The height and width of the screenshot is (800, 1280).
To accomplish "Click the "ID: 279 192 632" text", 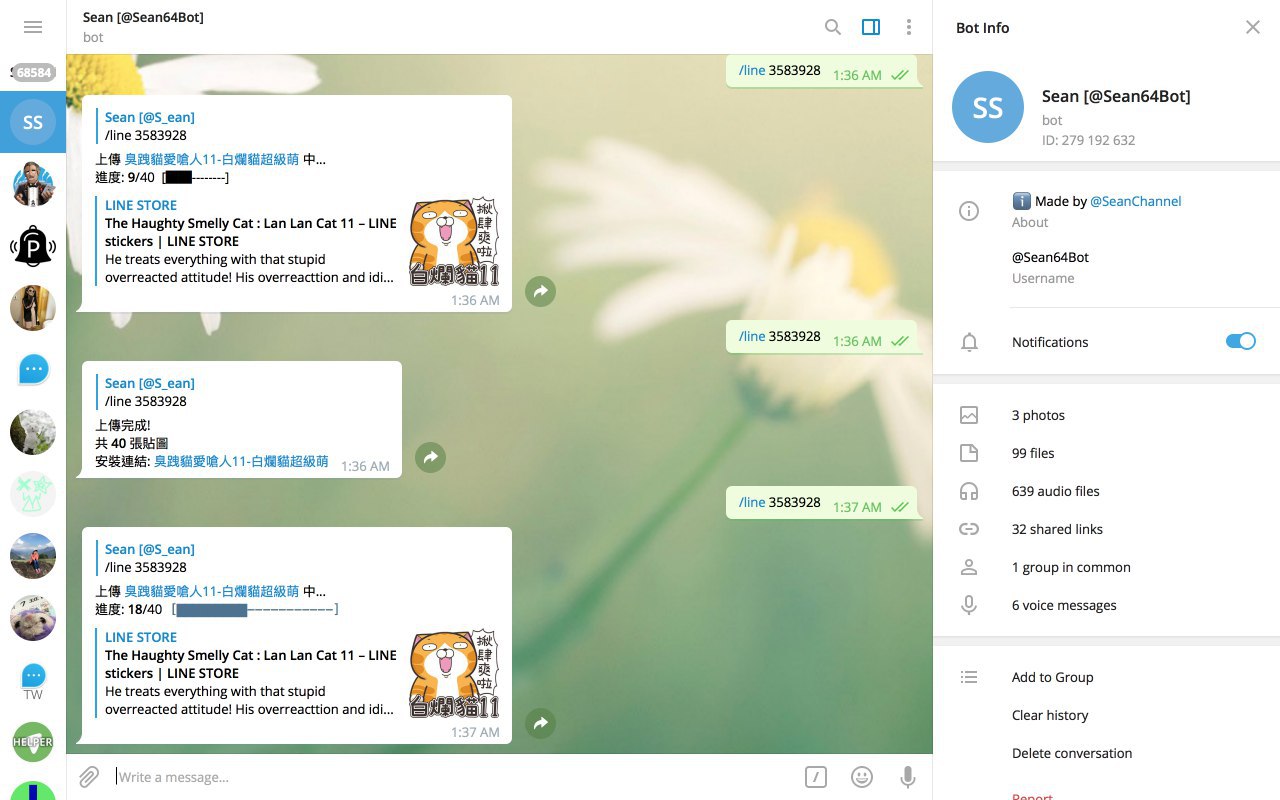I will click(1088, 140).
